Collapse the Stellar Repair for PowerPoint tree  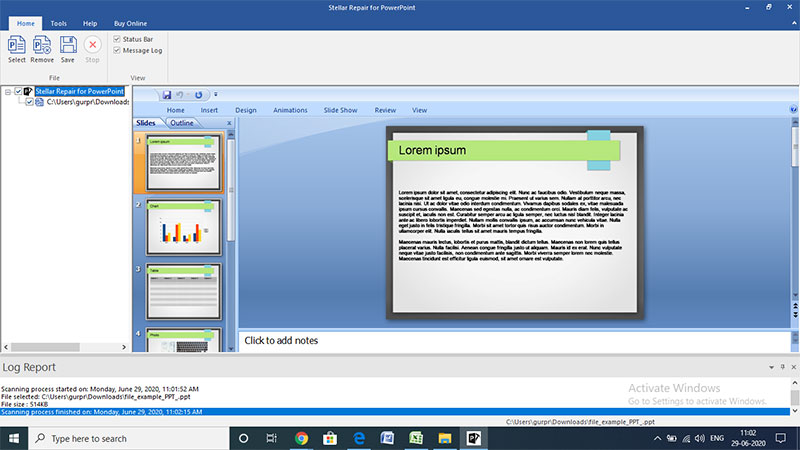[8, 92]
